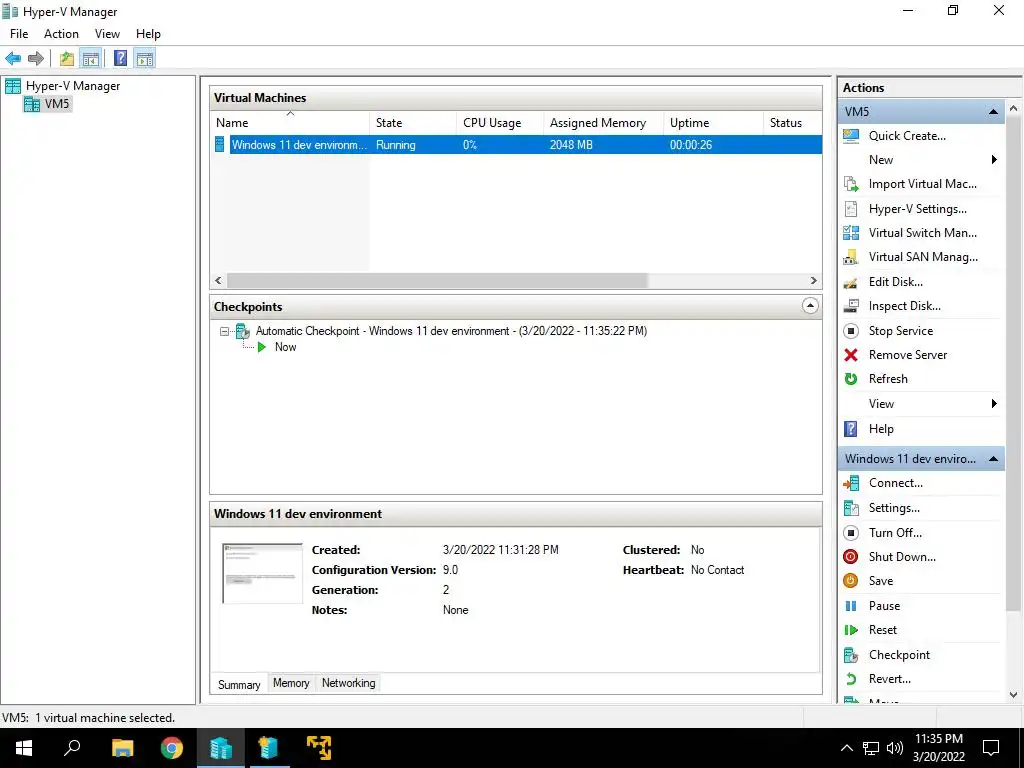Toggle the Show/Hide Action Pane toolbar icon
Viewport: 1024px width, 768px height.
(144, 59)
